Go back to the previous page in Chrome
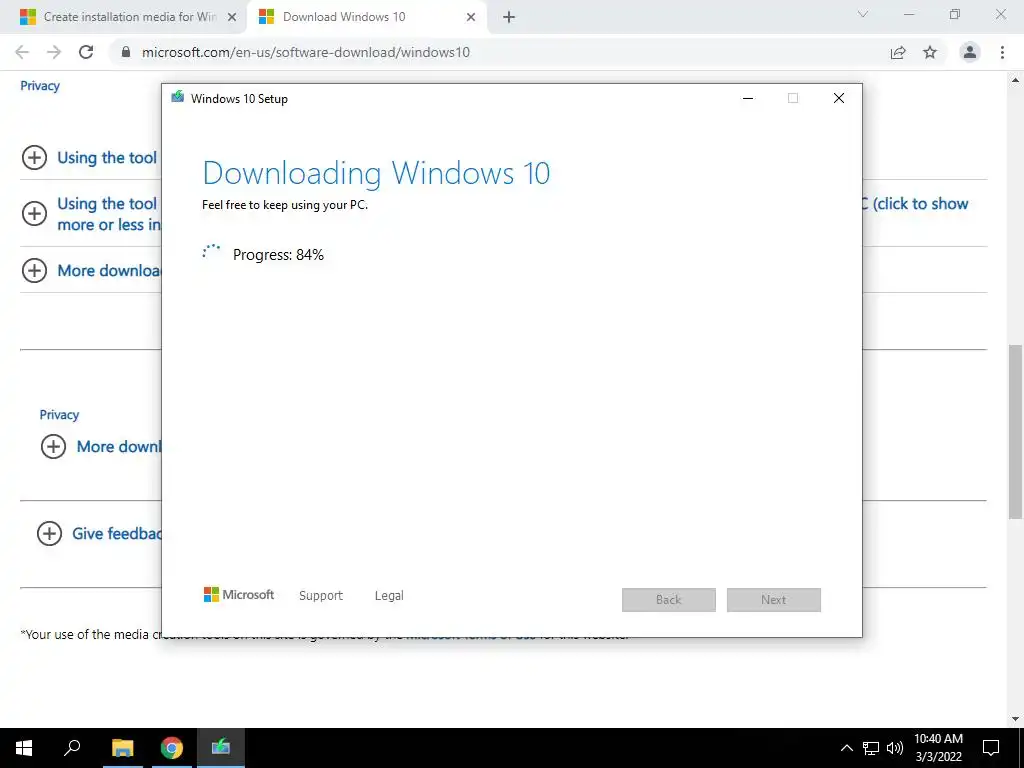Viewport: 1024px width, 768px height. [x=22, y=52]
